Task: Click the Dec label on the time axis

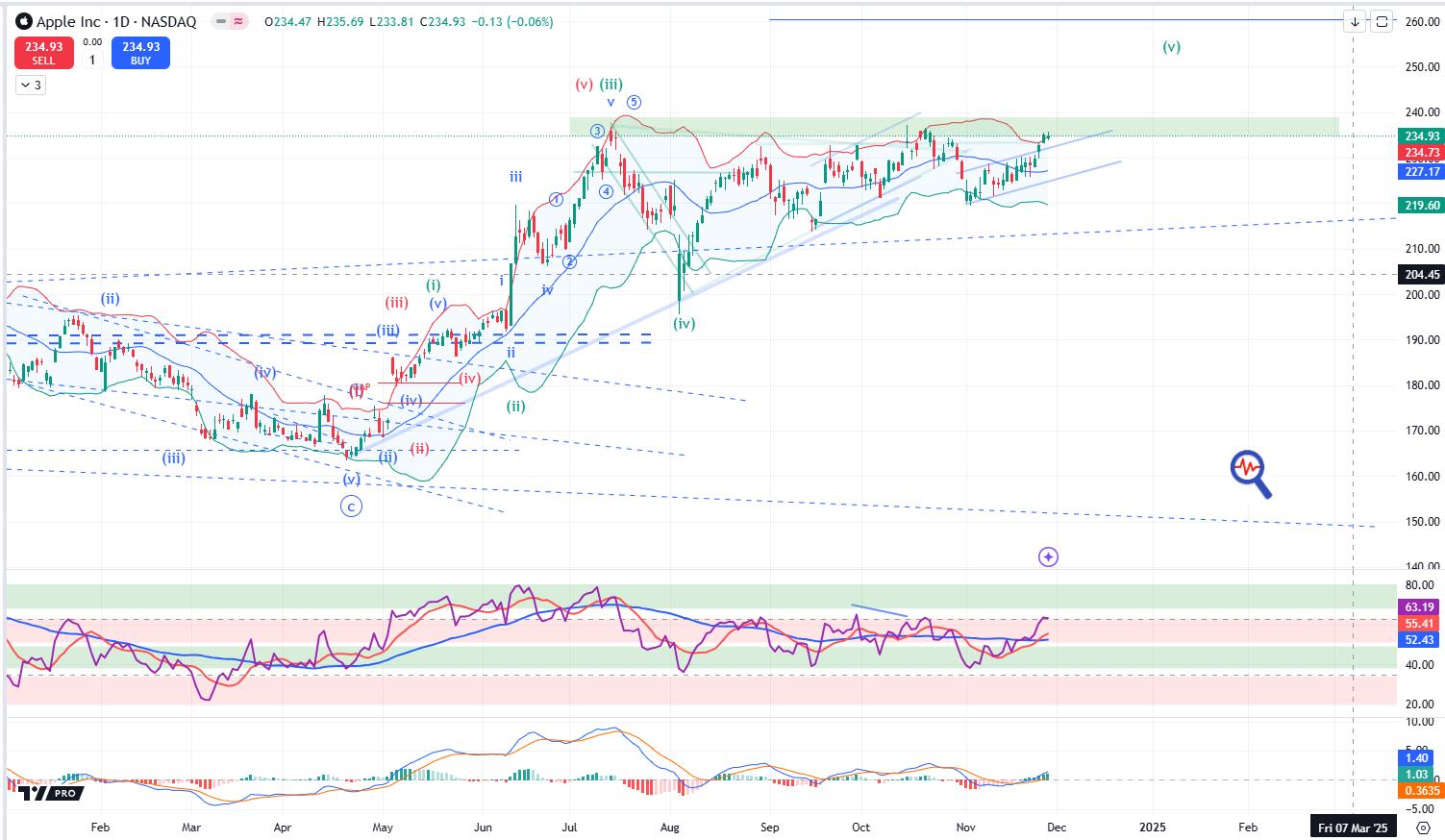Action: (x=1058, y=828)
